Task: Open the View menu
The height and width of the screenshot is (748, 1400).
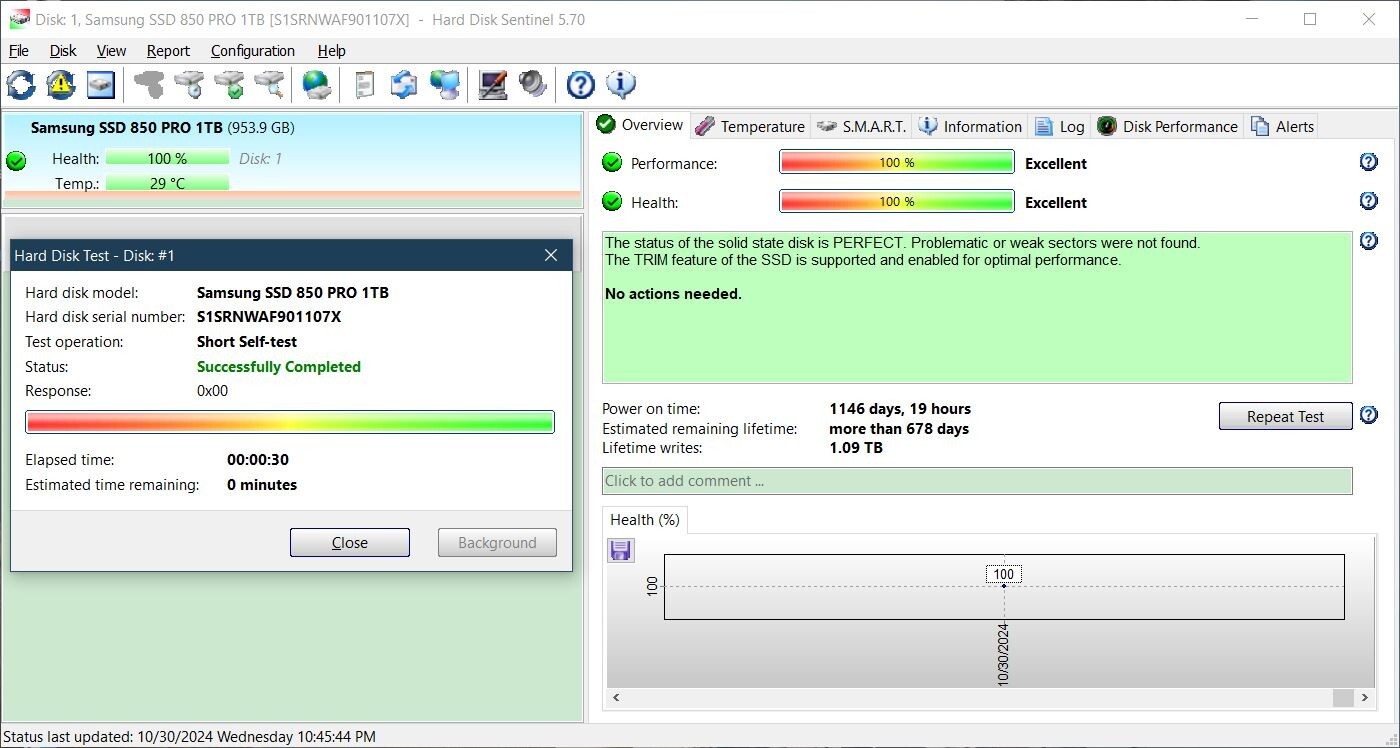Action: click(111, 51)
